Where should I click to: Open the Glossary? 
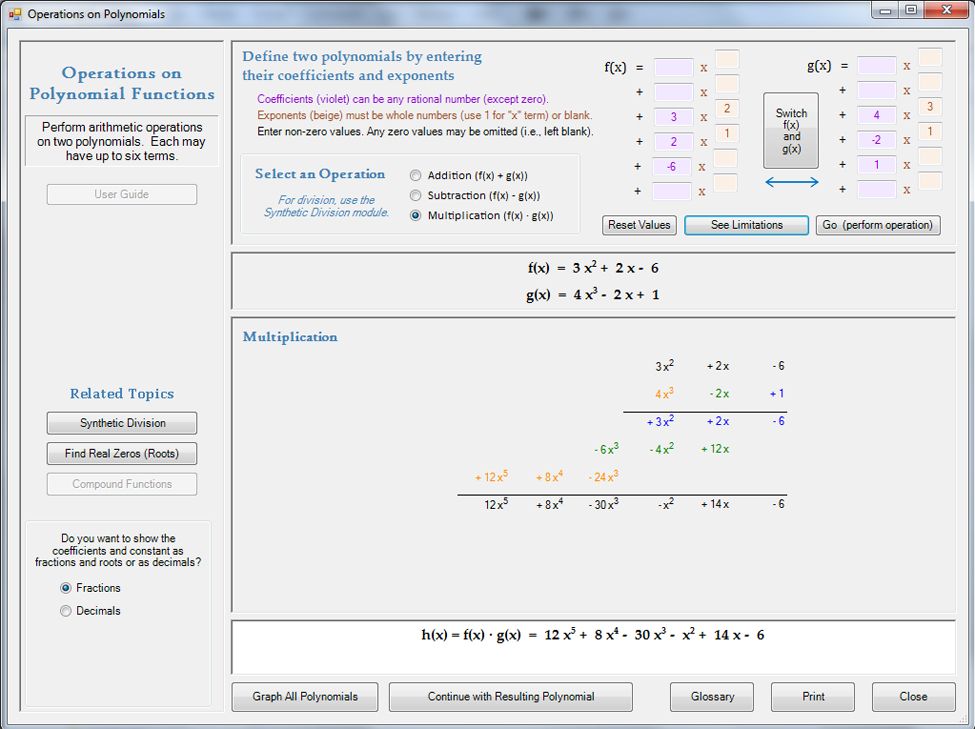(x=712, y=697)
